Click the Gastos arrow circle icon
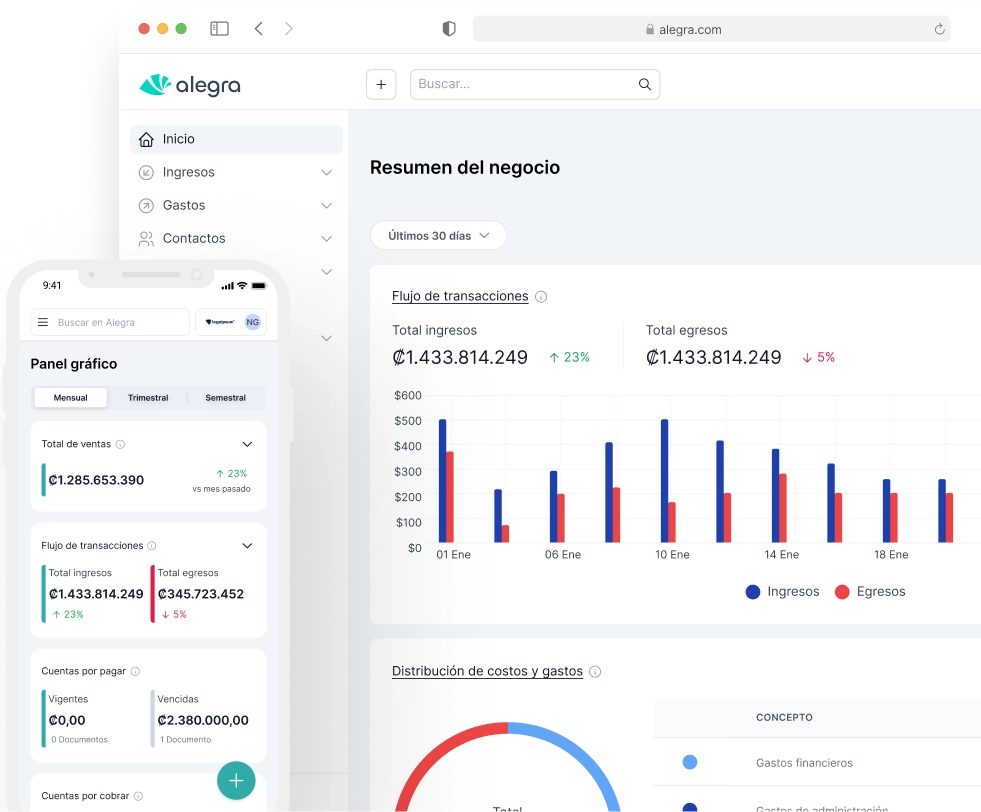This screenshot has width=981, height=812. (x=146, y=206)
